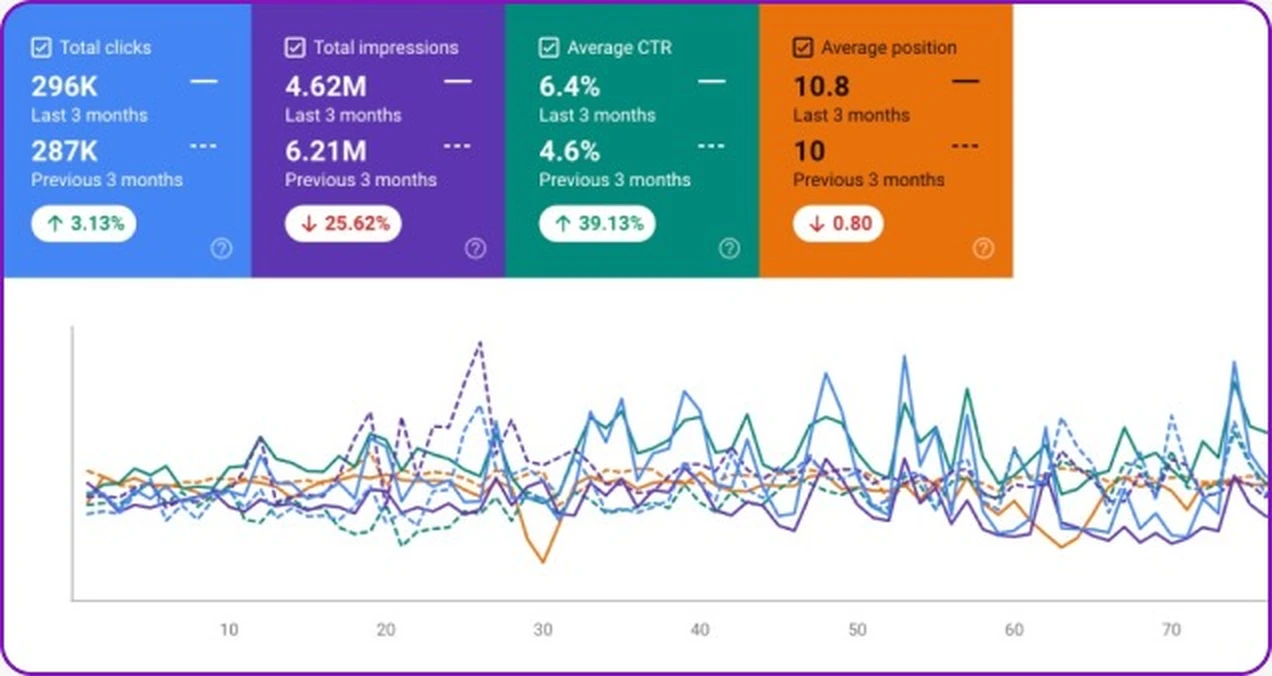The height and width of the screenshot is (676, 1272).
Task: Uncheck the Total clicks checkbox
Action: click(x=41, y=47)
